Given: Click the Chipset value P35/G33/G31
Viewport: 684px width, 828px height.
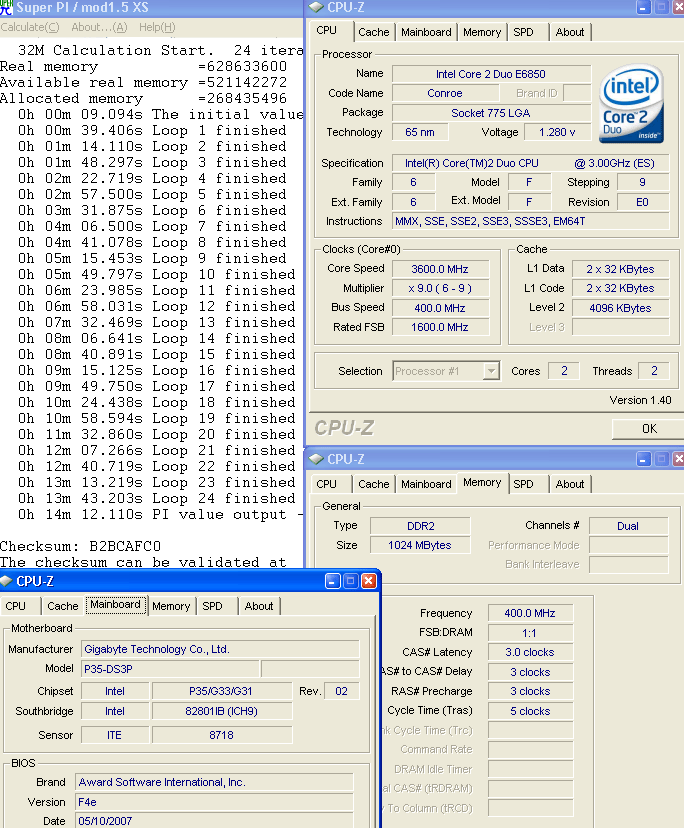Looking at the screenshot, I should (x=221, y=691).
